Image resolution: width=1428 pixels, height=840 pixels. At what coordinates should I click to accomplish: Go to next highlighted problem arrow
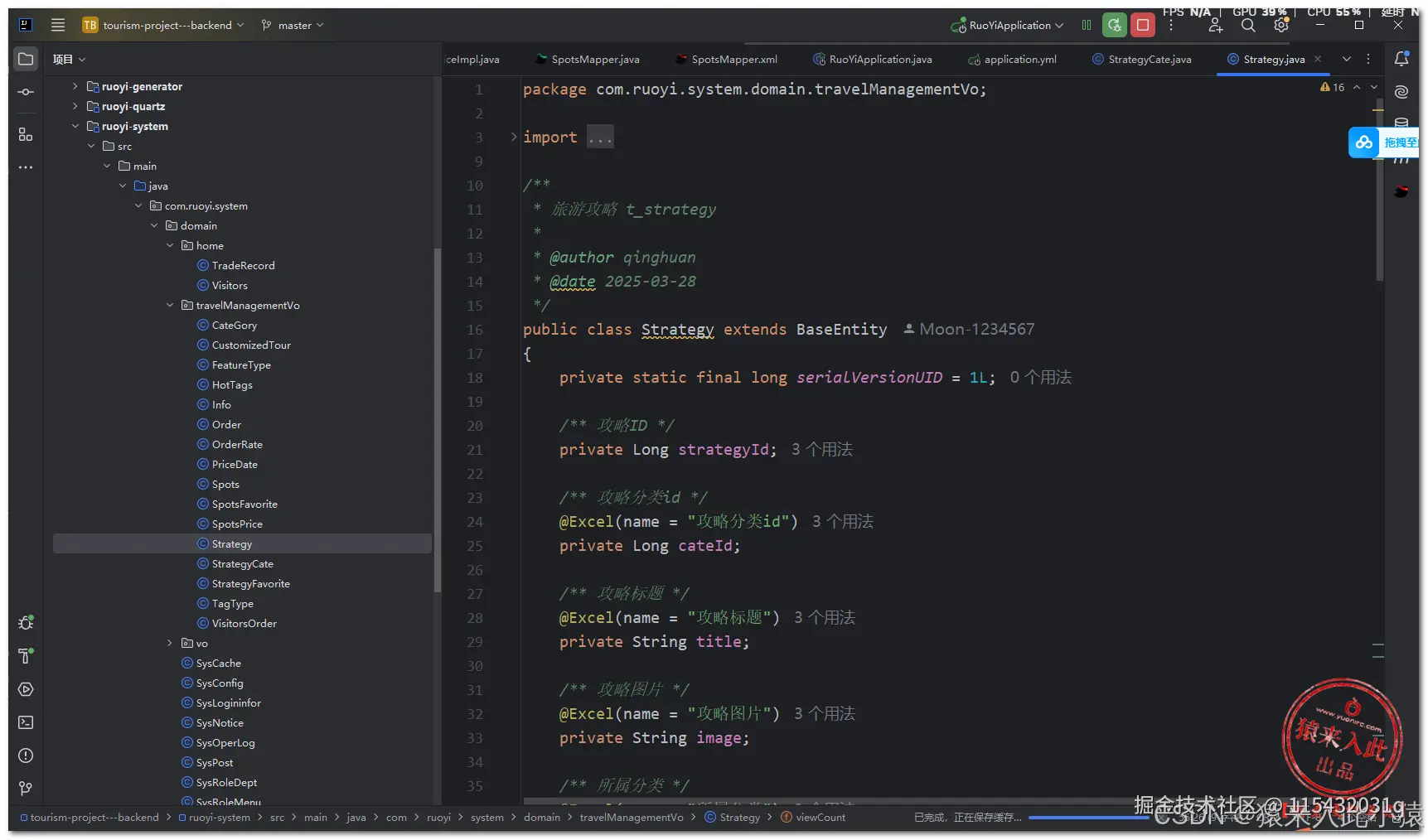(x=1374, y=87)
